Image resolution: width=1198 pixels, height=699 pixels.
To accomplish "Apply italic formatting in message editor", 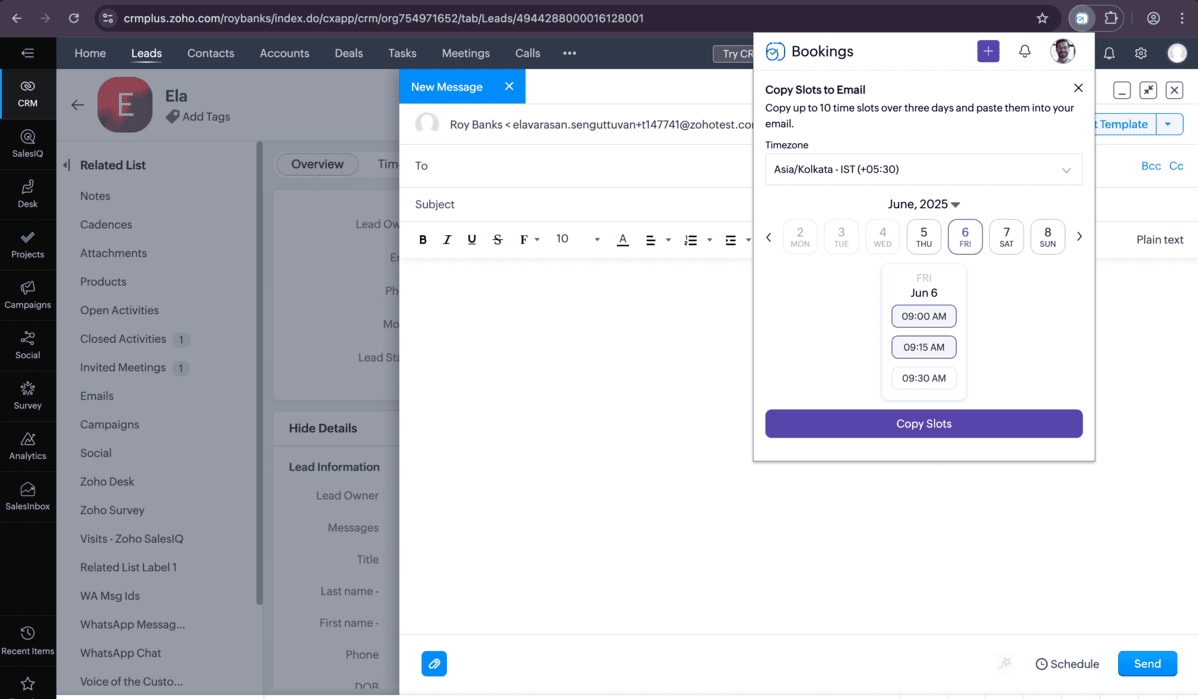I will click(x=447, y=240).
